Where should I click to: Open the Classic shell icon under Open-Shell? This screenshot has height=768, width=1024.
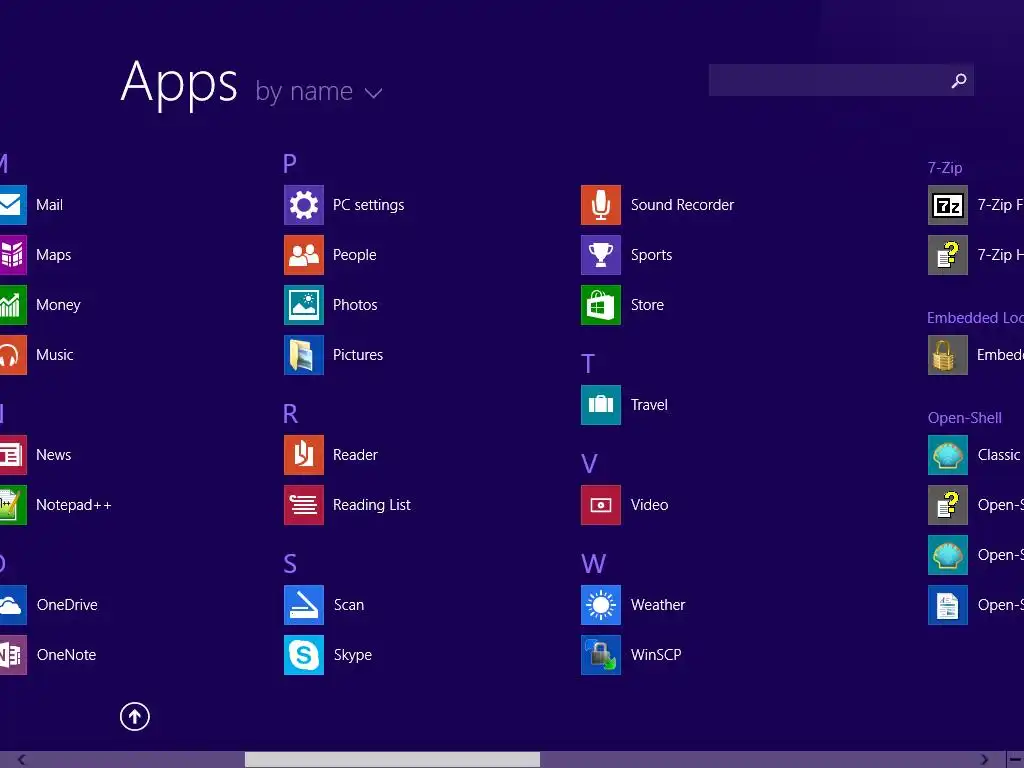click(948, 455)
